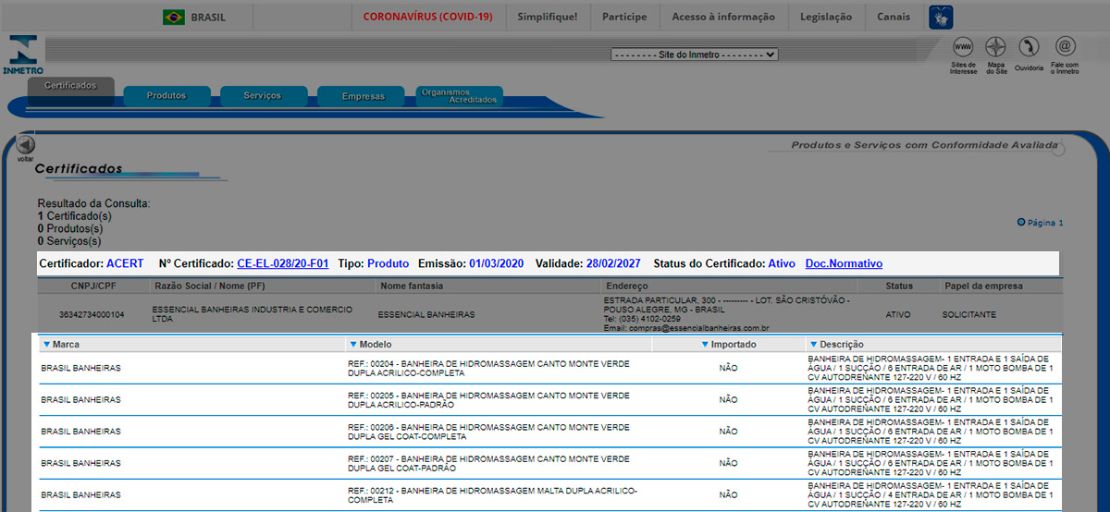This screenshot has height=512, width=1110.
Task: Switch to the Empresas tab
Action: 362,96
